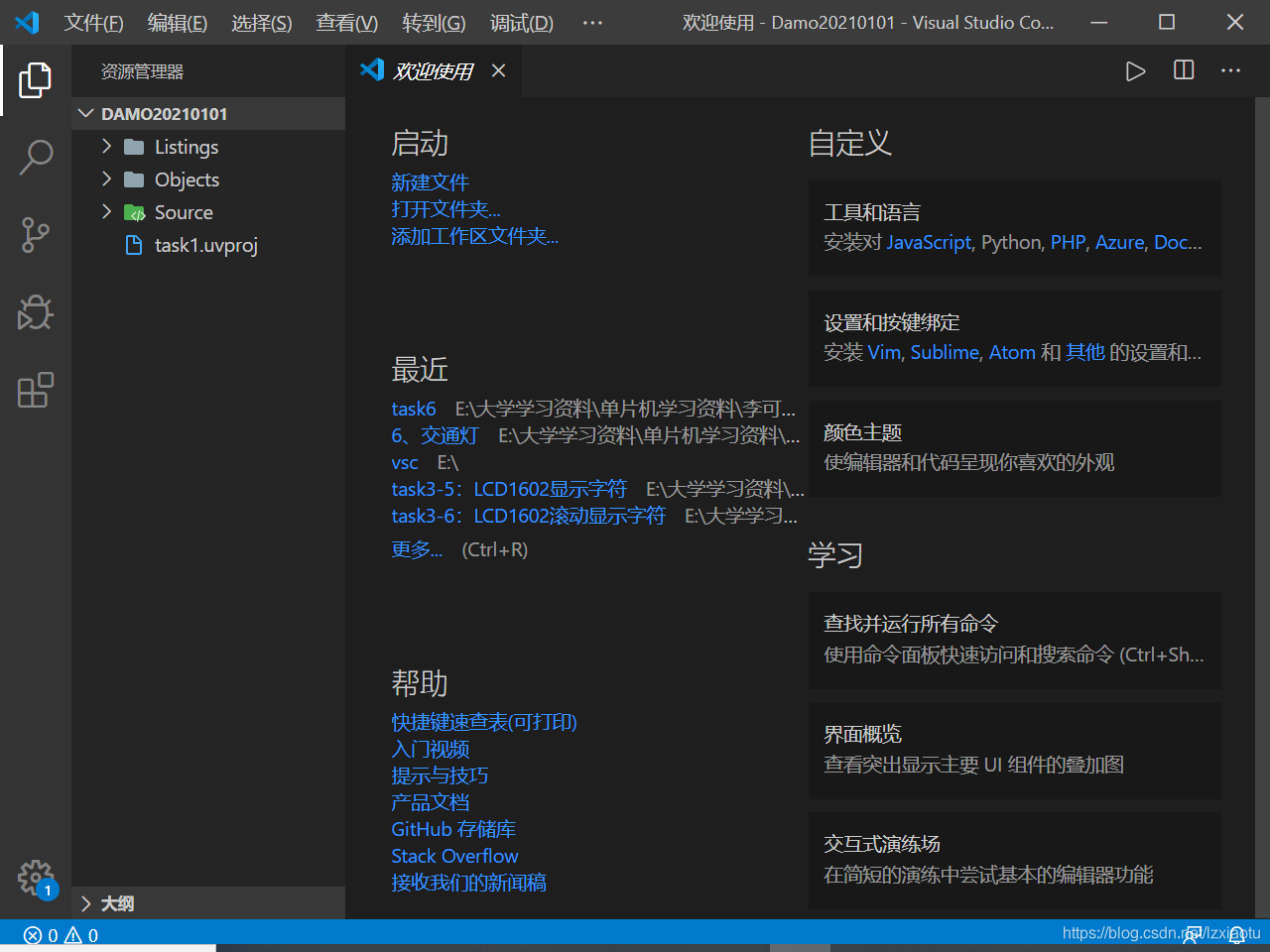Open the 调试(D) menu
The image size is (1270, 952).
[522, 23]
